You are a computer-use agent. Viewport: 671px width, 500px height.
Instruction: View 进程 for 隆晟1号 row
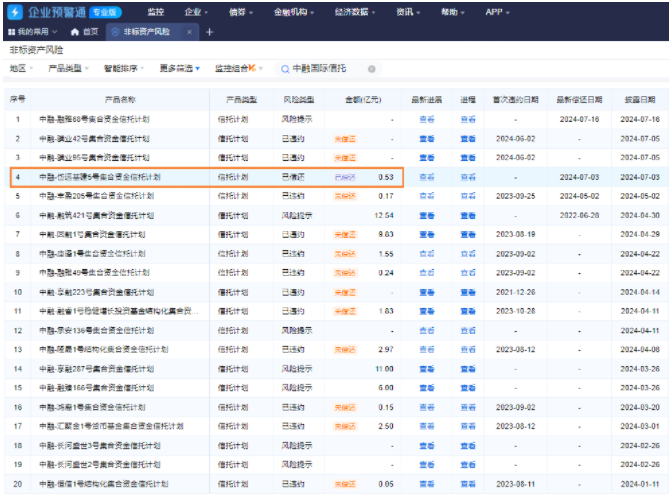point(468,349)
